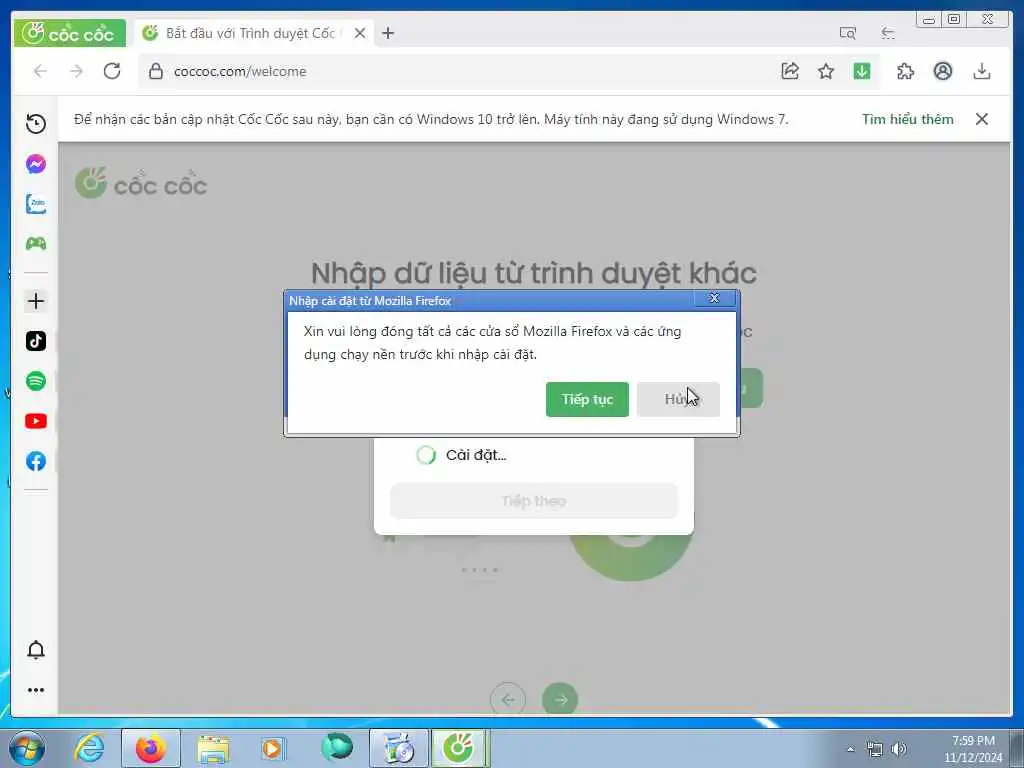Click the coccoc.com/welcome address bar
Viewport: 1024px width, 768px height.
click(x=457, y=71)
